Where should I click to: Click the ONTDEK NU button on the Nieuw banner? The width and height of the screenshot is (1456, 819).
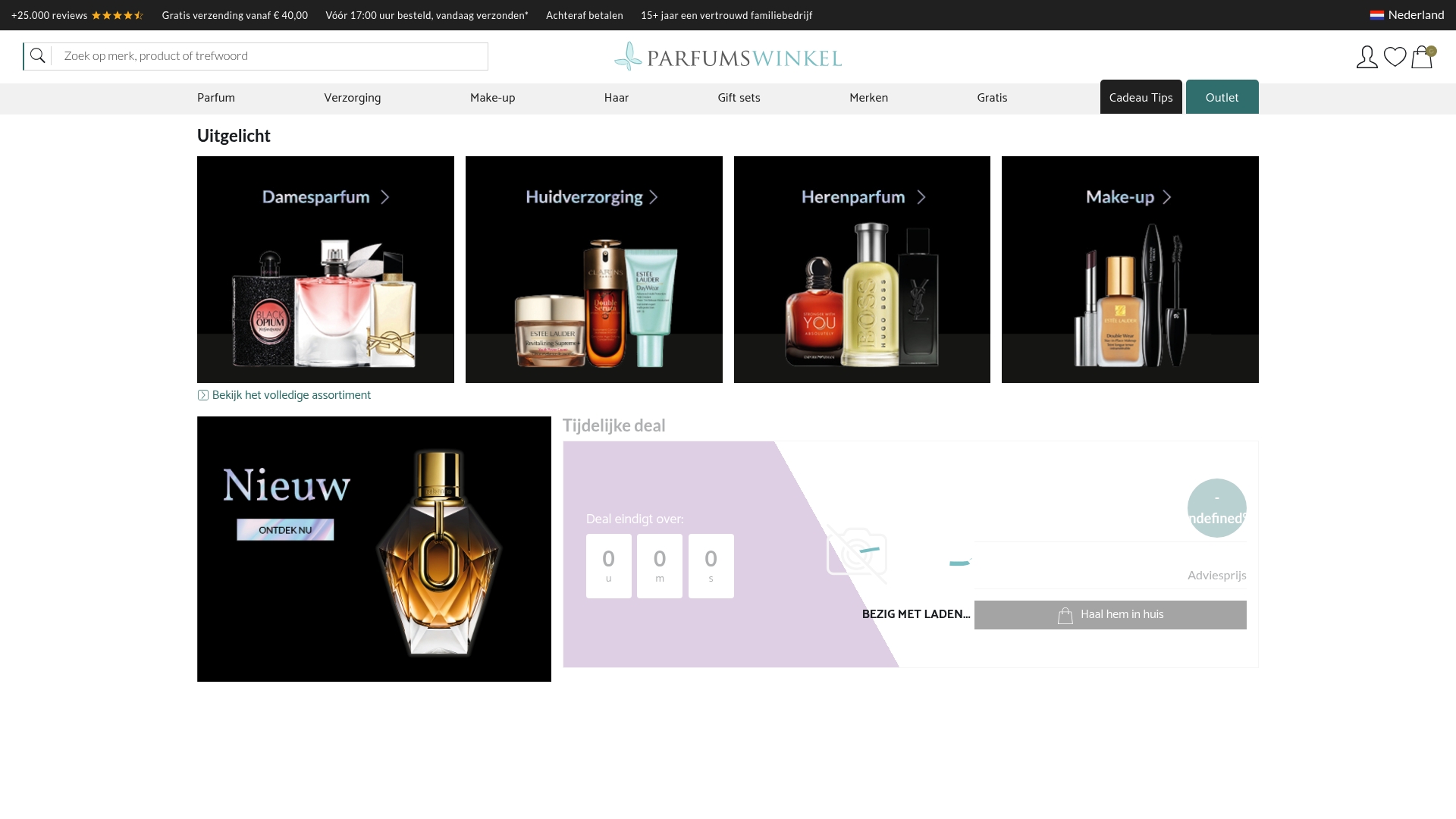[x=285, y=529]
